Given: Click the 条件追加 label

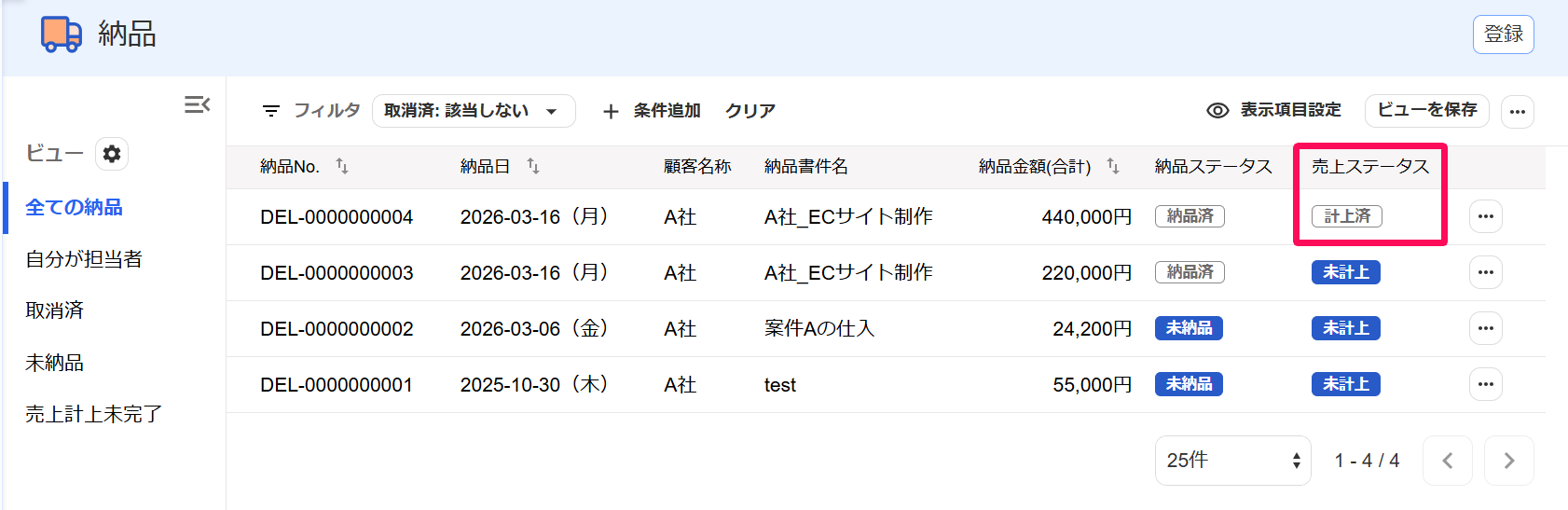Looking at the screenshot, I should pos(667,111).
